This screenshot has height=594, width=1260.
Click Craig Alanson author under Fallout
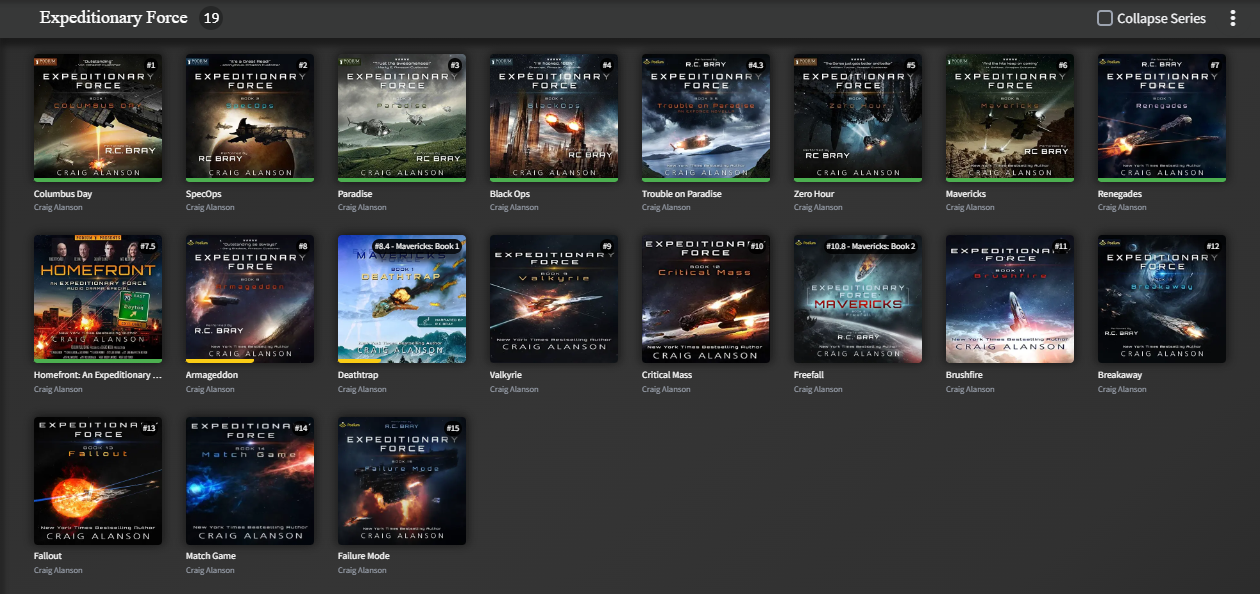point(58,570)
